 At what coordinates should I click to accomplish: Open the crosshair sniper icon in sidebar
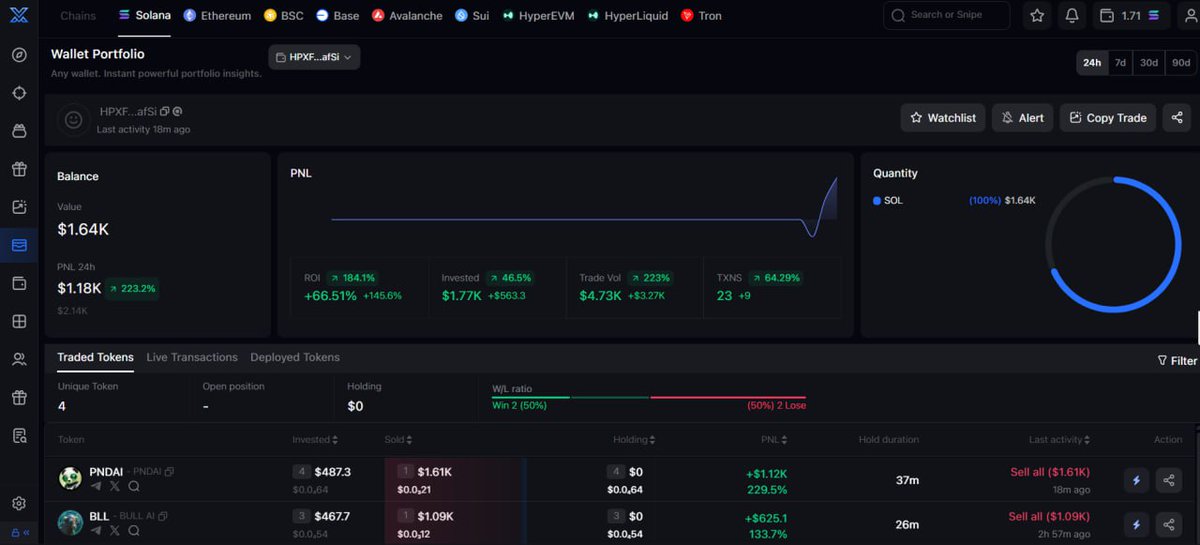pos(19,93)
